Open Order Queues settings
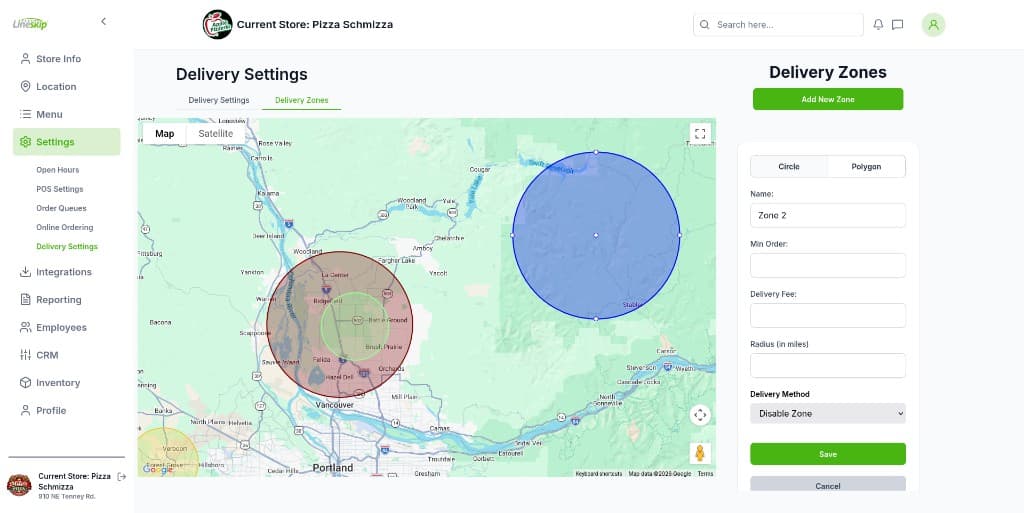The height and width of the screenshot is (513, 1024). [x=61, y=208]
